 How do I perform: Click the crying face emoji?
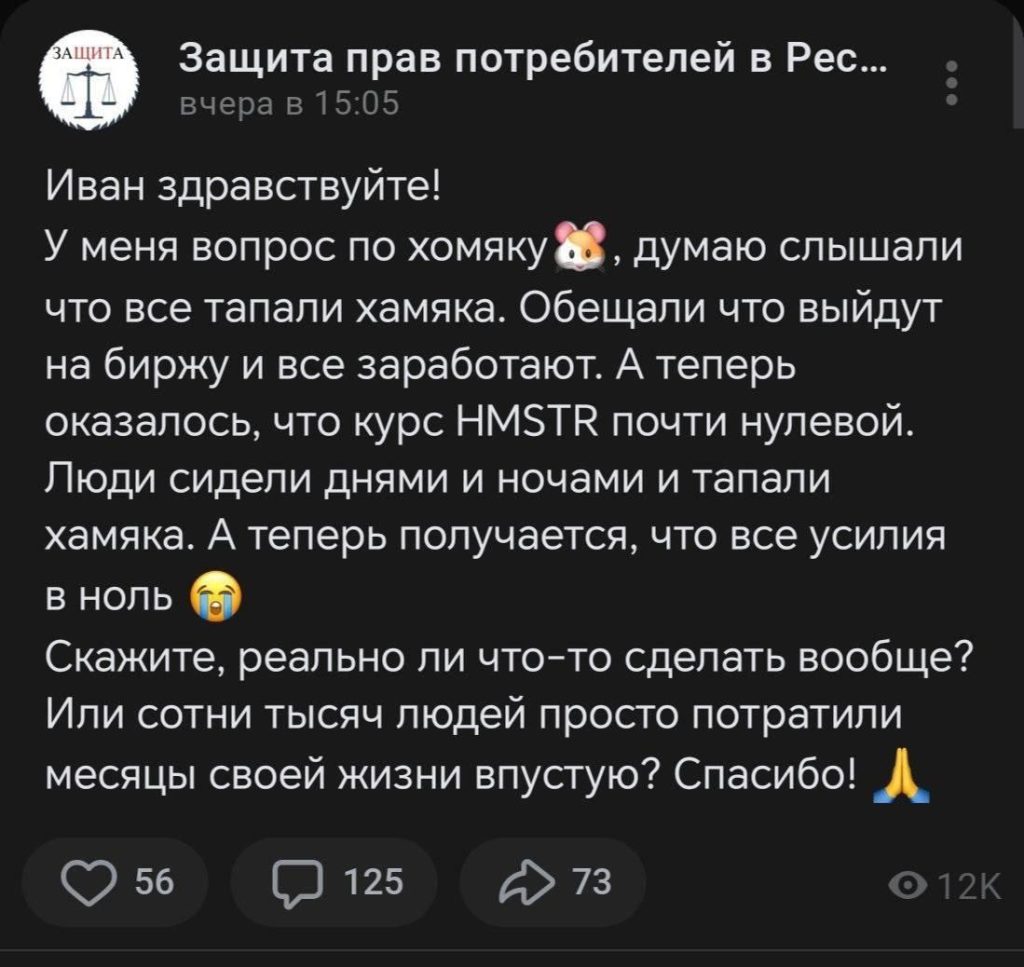(x=215, y=602)
